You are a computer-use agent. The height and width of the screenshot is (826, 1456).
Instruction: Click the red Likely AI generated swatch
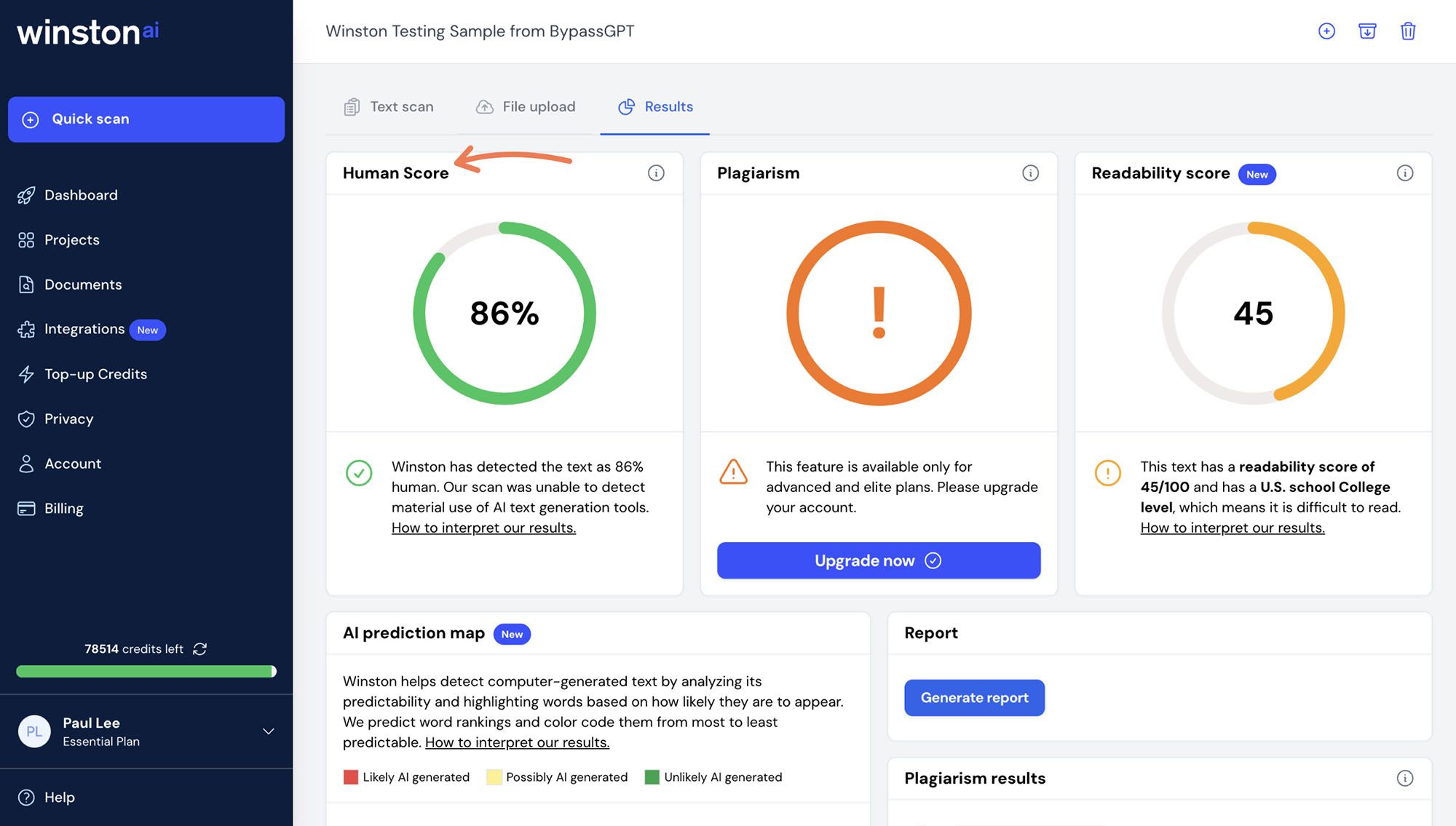351,777
